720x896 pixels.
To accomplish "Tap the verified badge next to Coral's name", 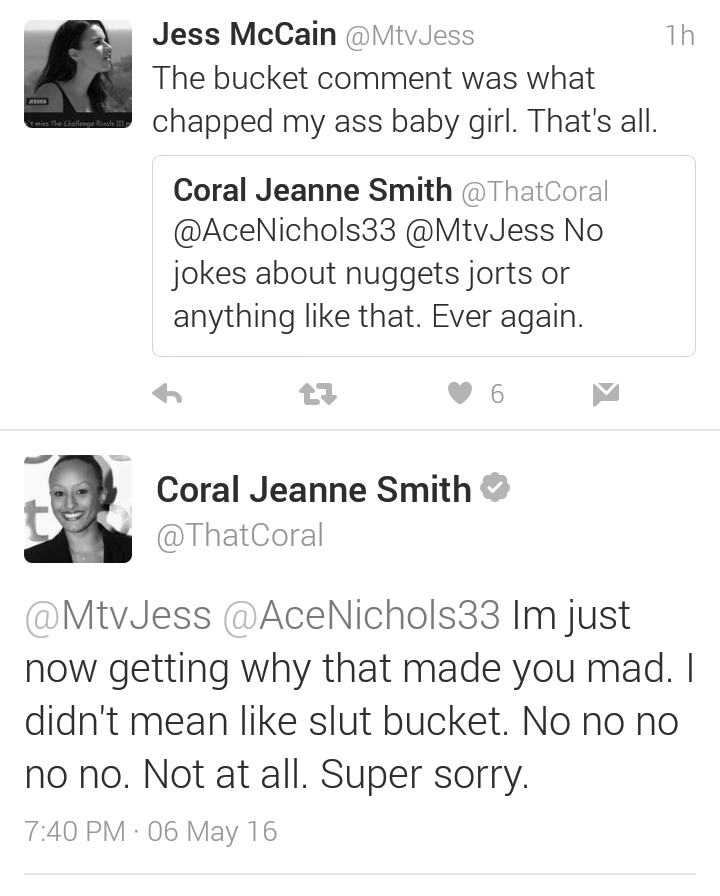I will click(x=495, y=487).
